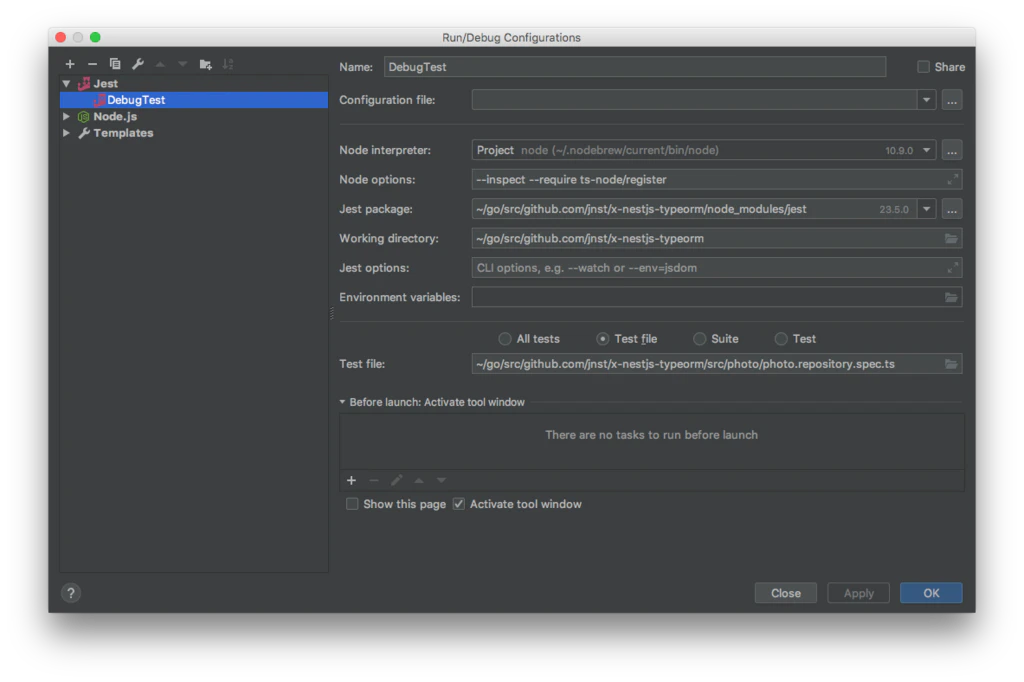Open edit templates wrench icon in toolbar
This screenshot has width=1024, height=682.
pyautogui.click(x=138, y=64)
